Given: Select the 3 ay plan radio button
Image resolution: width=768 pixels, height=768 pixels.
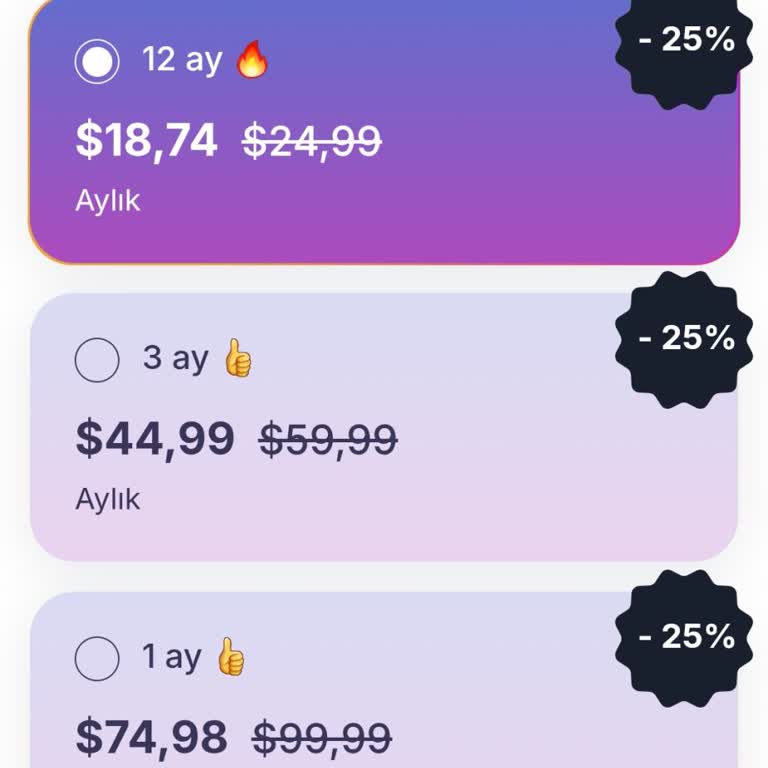Looking at the screenshot, I should [97, 359].
